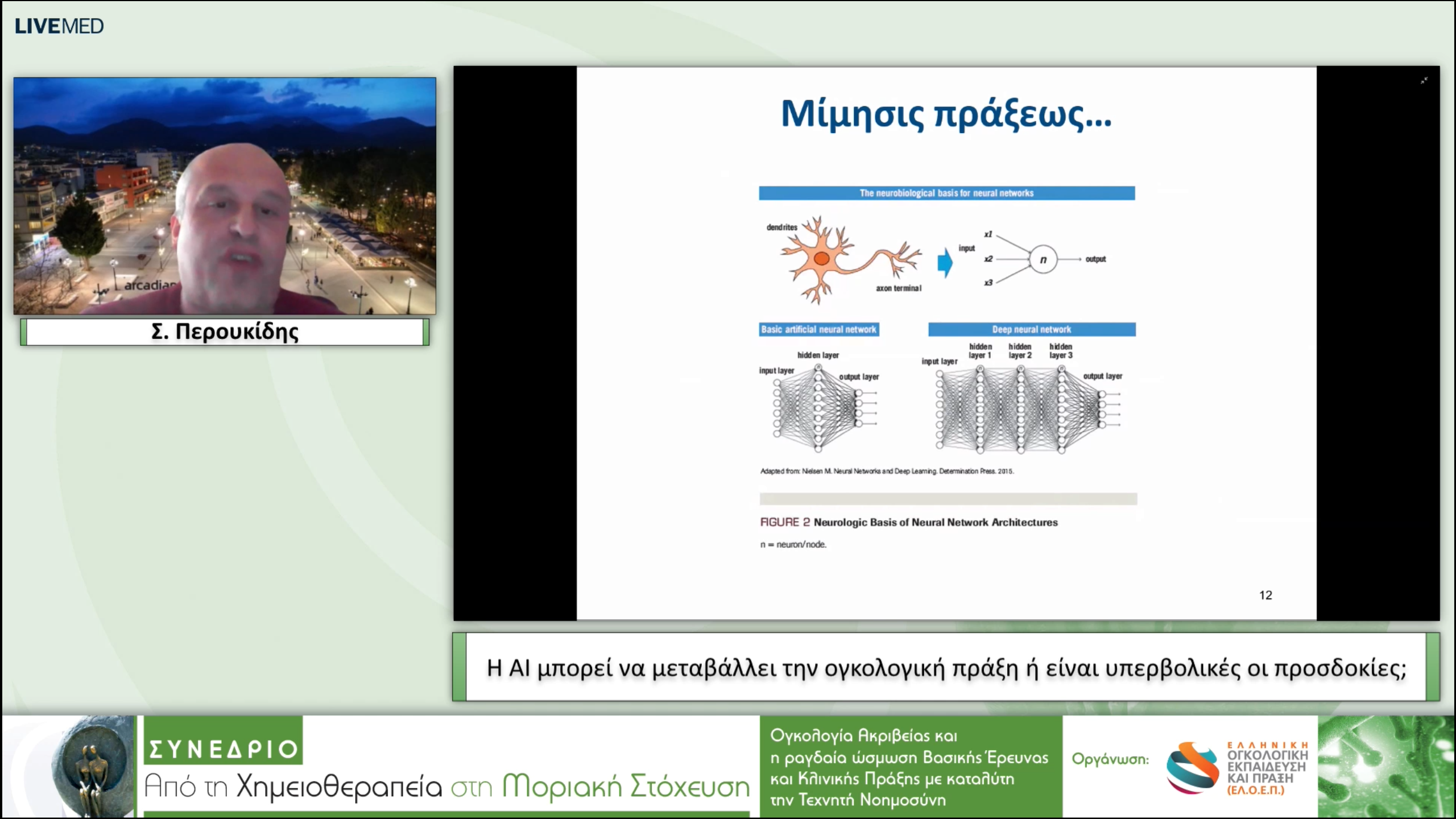Expand 'The neurobiological basis for neural networks' banner
The height and width of the screenshot is (819, 1456).
coord(946,193)
